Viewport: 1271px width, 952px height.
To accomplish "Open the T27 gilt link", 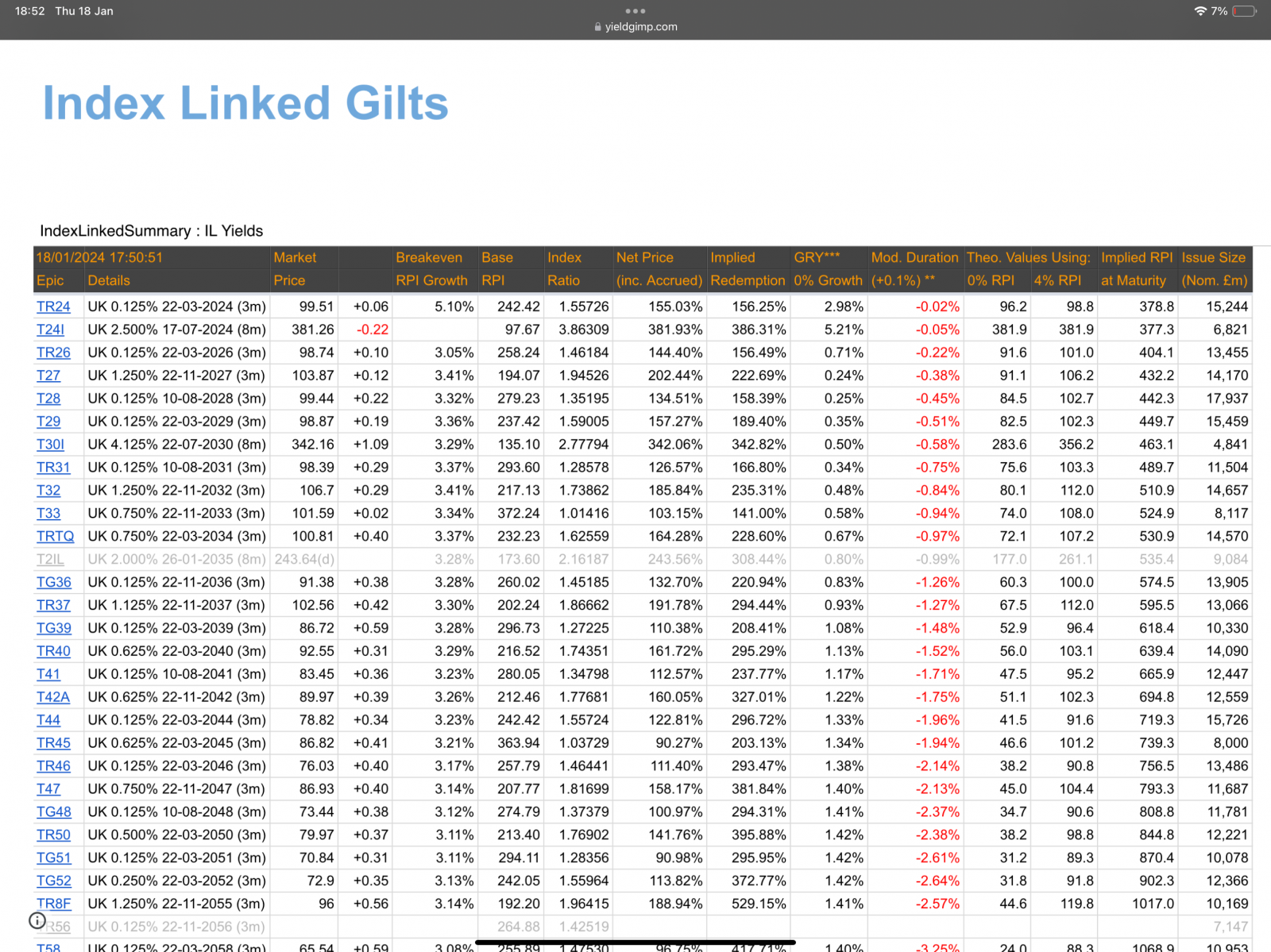I will coord(48,376).
